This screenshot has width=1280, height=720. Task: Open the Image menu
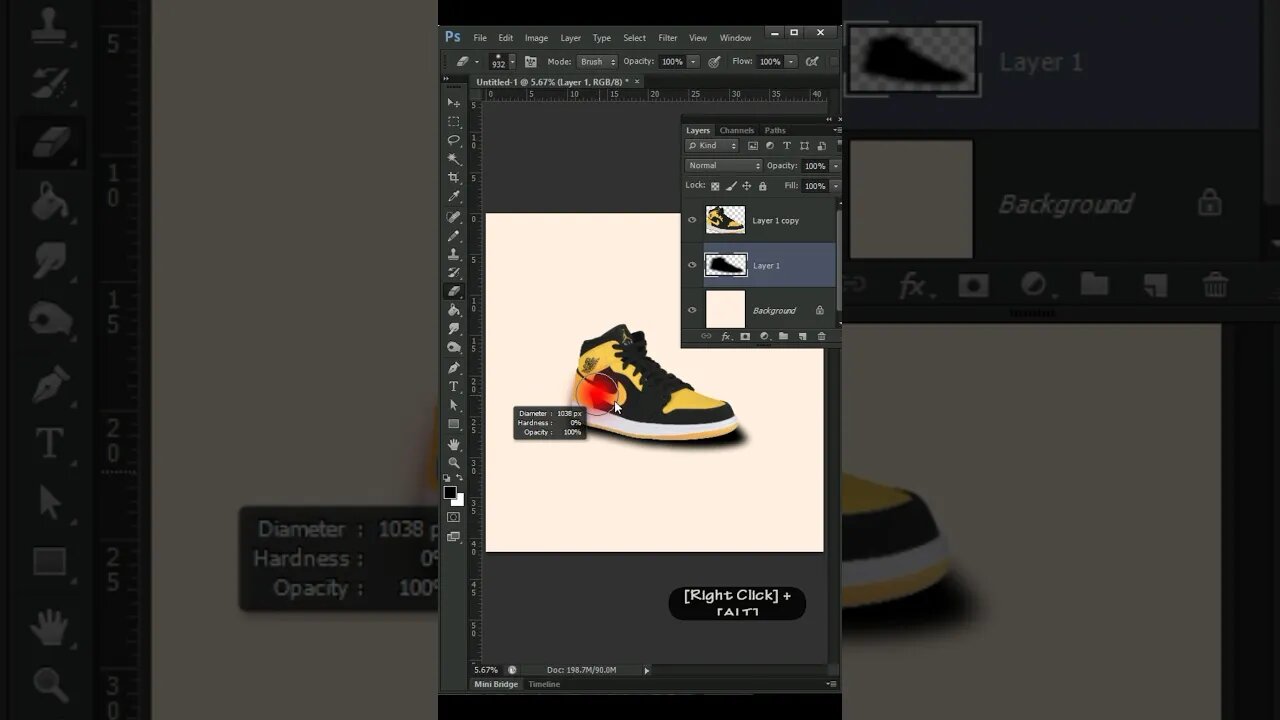pos(536,38)
